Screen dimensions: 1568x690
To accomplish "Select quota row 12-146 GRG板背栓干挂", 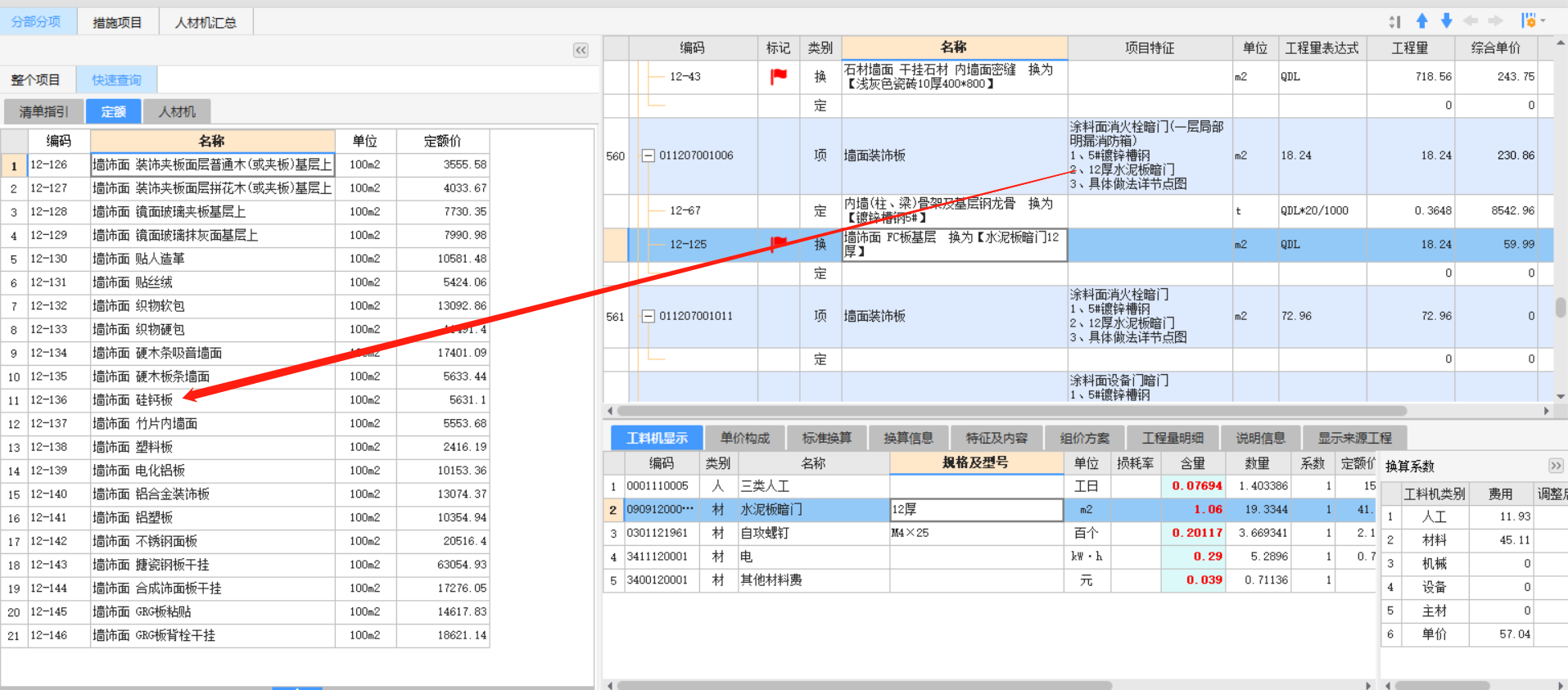I will (246, 635).
